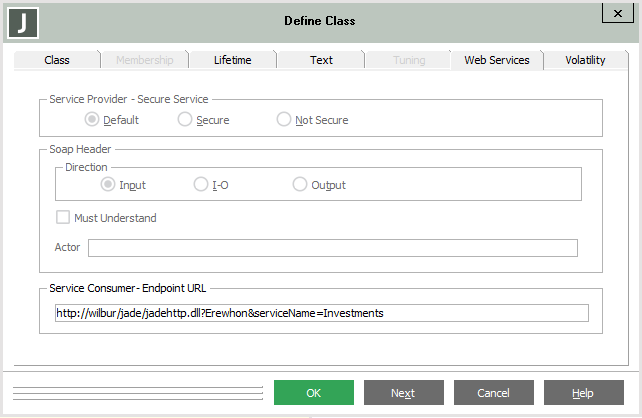Screen dimensions: 642x418
Task: Choose the I-O direction option
Action: tap(202, 185)
